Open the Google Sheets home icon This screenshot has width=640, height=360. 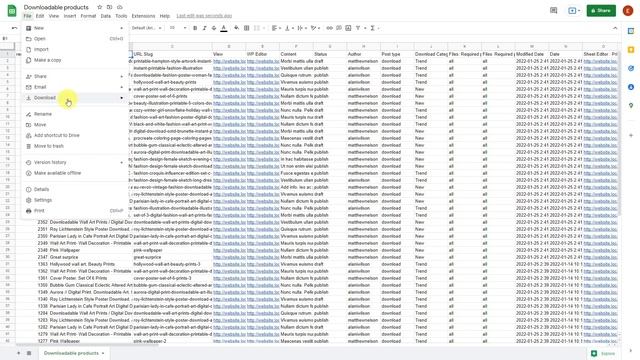coord(12,11)
